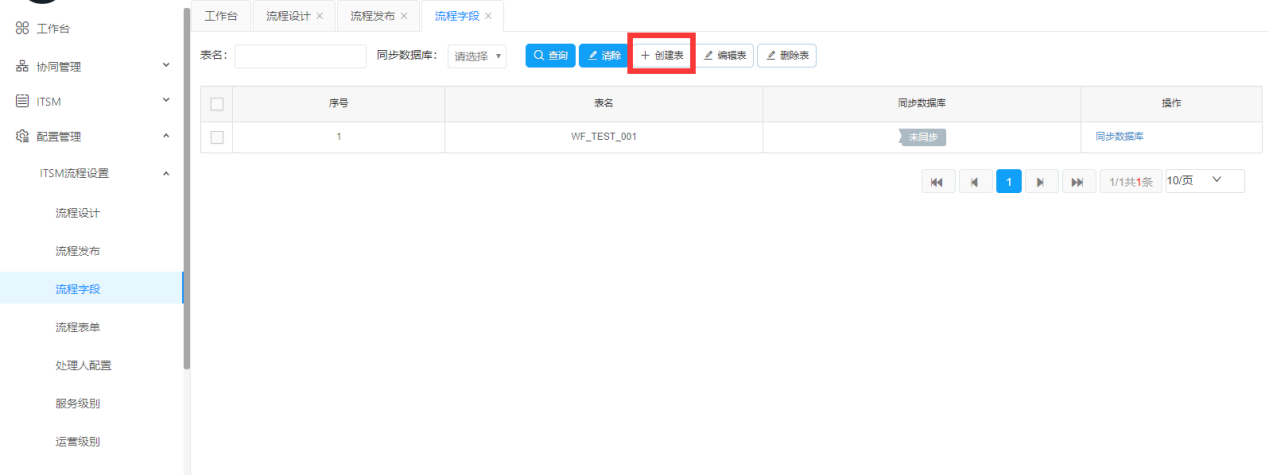The height and width of the screenshot is (475, 1269).
Task: Close the 流程设计 tab with its X
Action: [x=319, y=17]
